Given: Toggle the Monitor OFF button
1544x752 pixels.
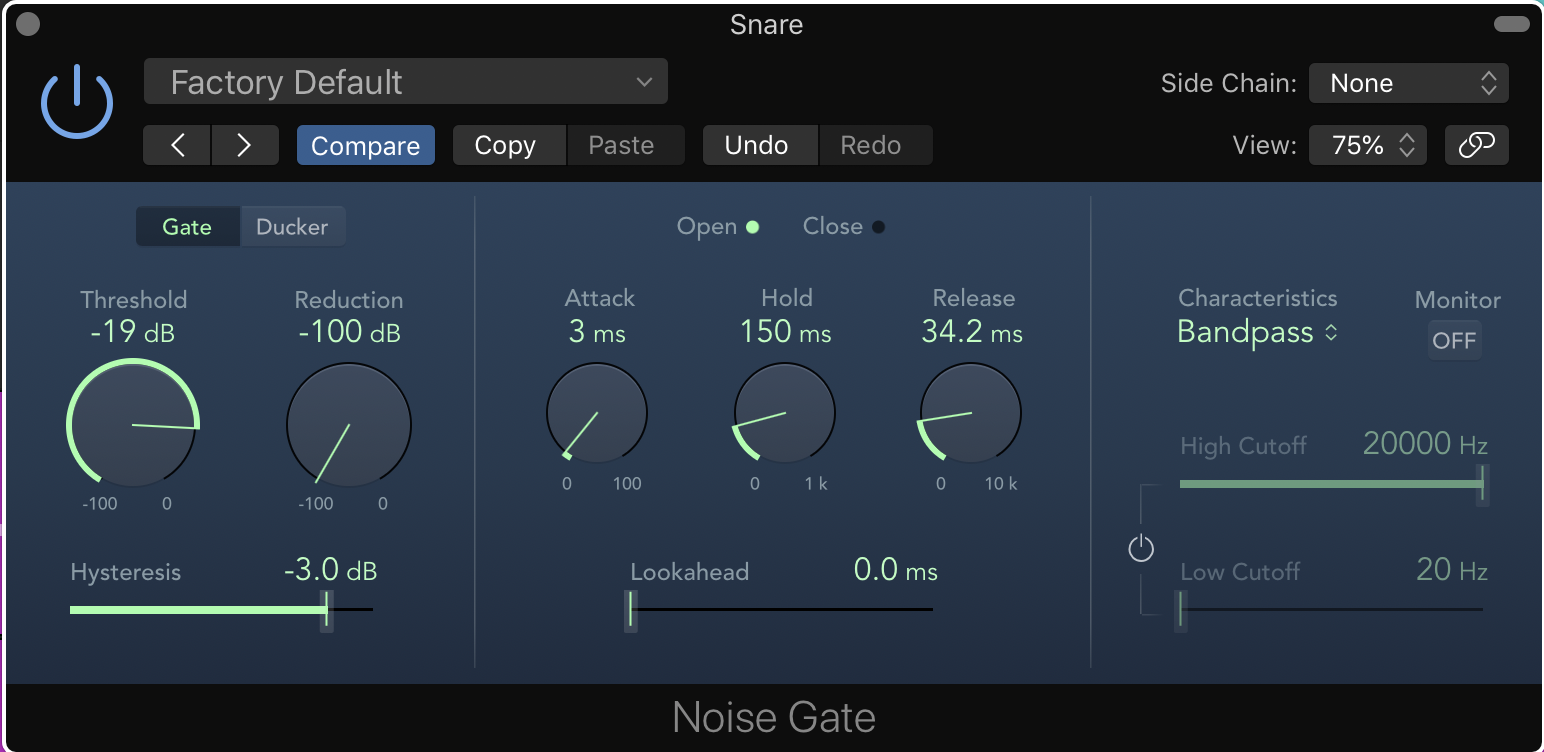Looking at the screenshot, I should point(1454,340).
